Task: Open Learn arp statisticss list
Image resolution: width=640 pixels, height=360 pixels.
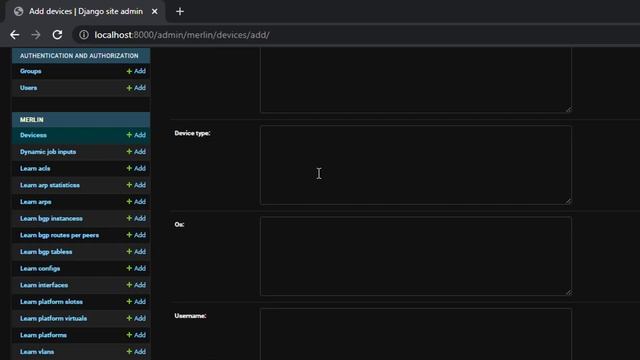Action: coord(50,185)
